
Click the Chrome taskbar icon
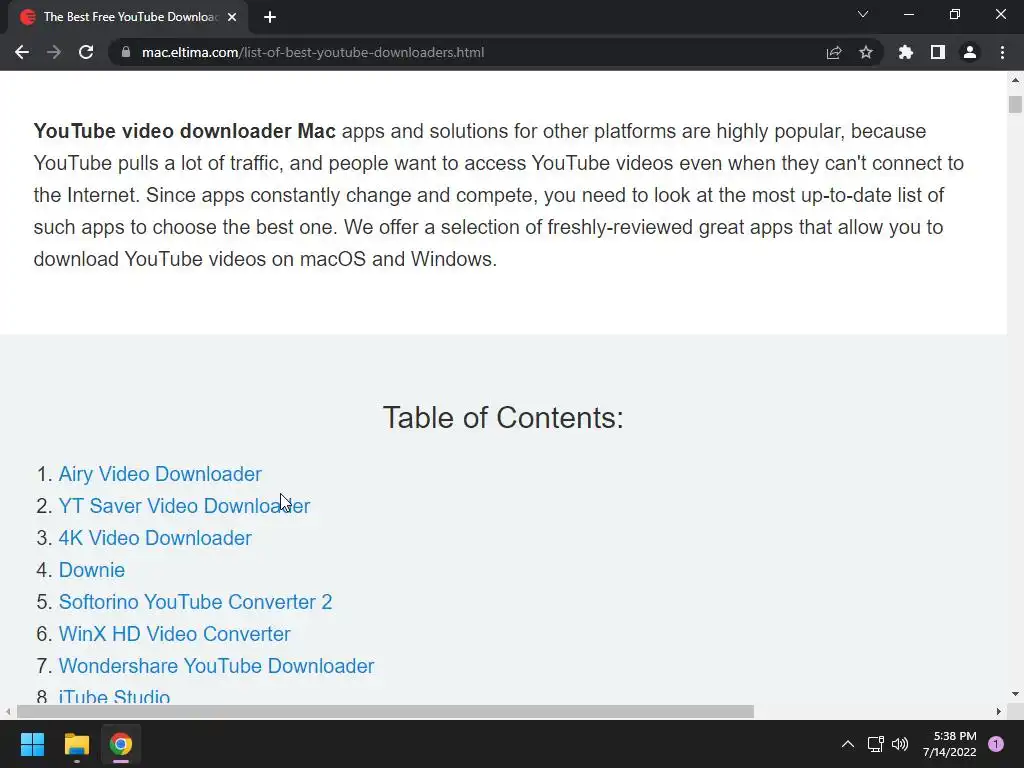121,744
